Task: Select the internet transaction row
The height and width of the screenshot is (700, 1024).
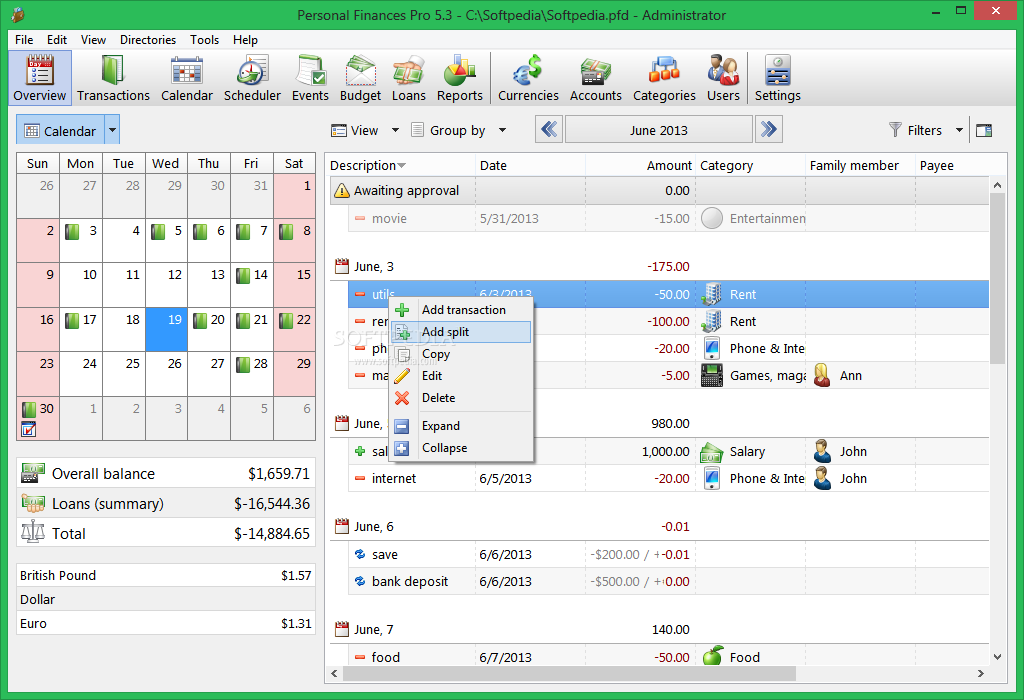Action: coord(667,478)
